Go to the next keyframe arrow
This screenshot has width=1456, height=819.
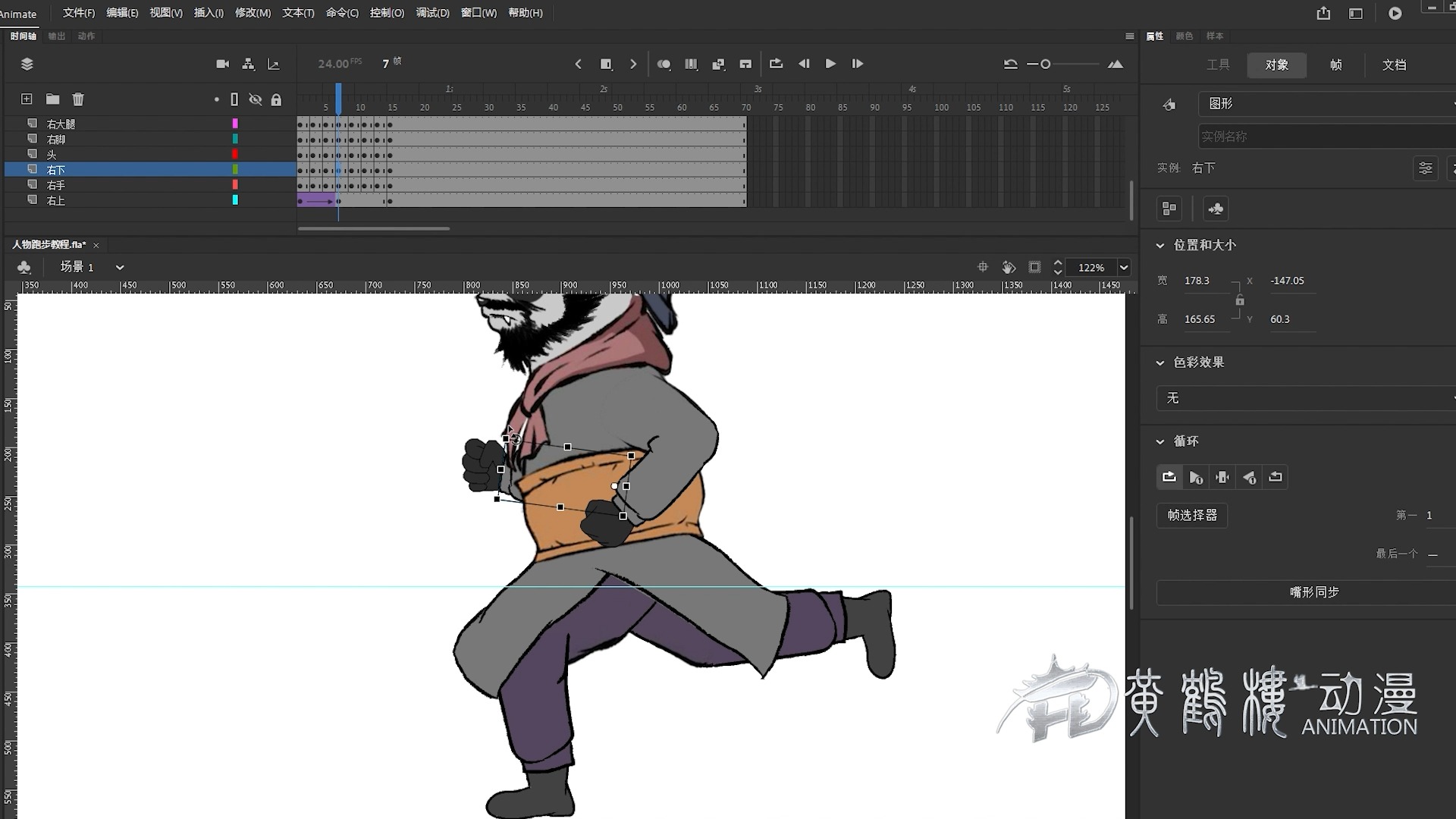(x=633, y=64)
